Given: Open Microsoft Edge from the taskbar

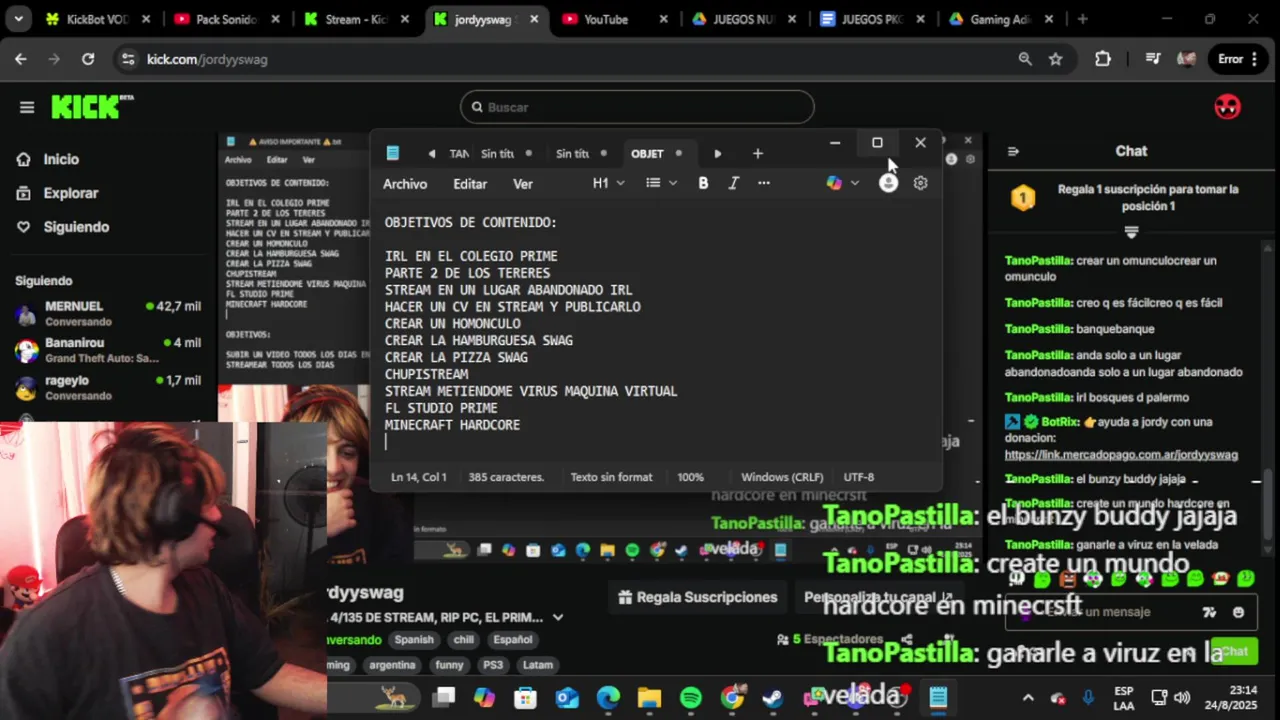Looking at the screenshot, I should coord(608,698).
